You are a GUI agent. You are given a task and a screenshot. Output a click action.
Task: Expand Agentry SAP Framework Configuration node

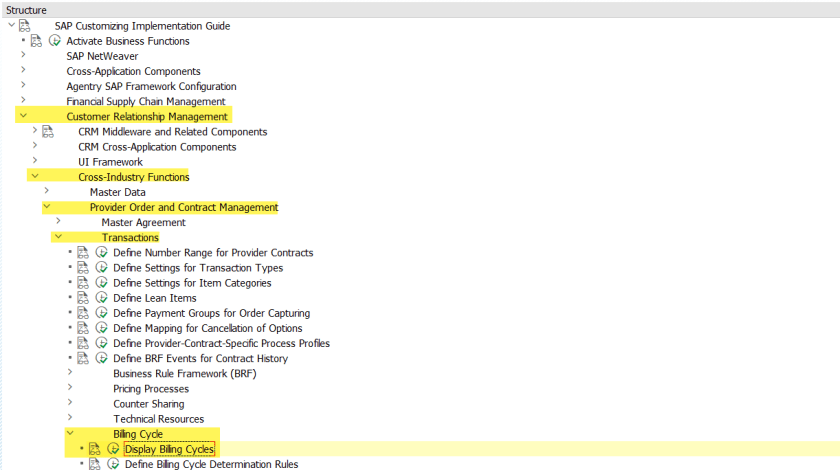pos(23,84)
